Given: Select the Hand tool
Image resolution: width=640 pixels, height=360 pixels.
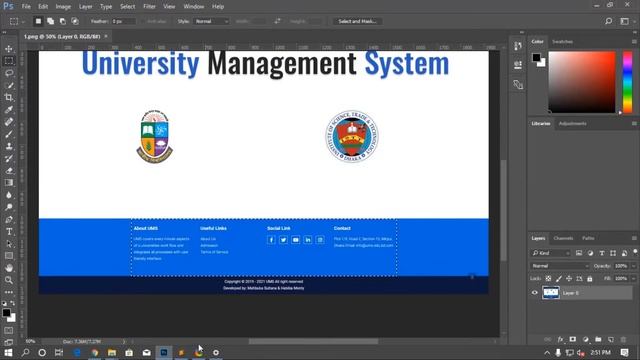Looking at the screenshot, I should [x=9, y=268].
